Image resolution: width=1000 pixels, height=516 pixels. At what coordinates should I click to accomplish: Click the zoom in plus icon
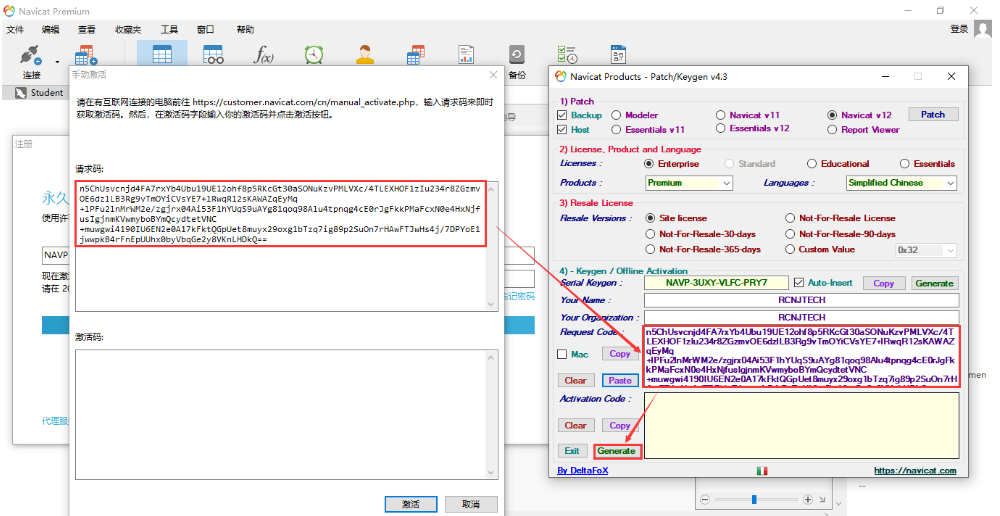[x=807, y=499]
